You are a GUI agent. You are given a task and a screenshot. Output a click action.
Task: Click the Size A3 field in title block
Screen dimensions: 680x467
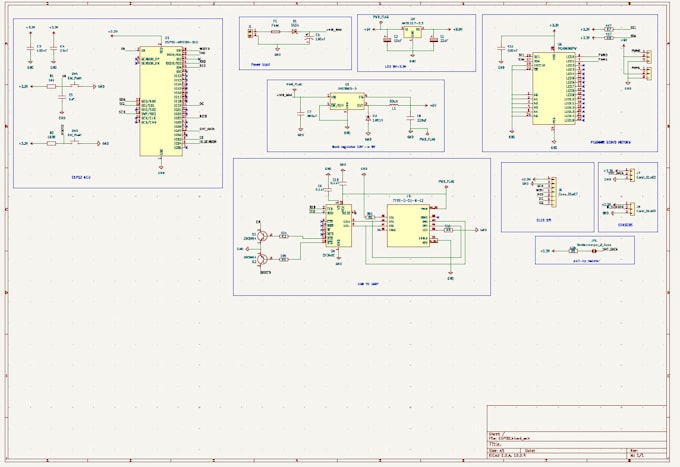point(497,451)
